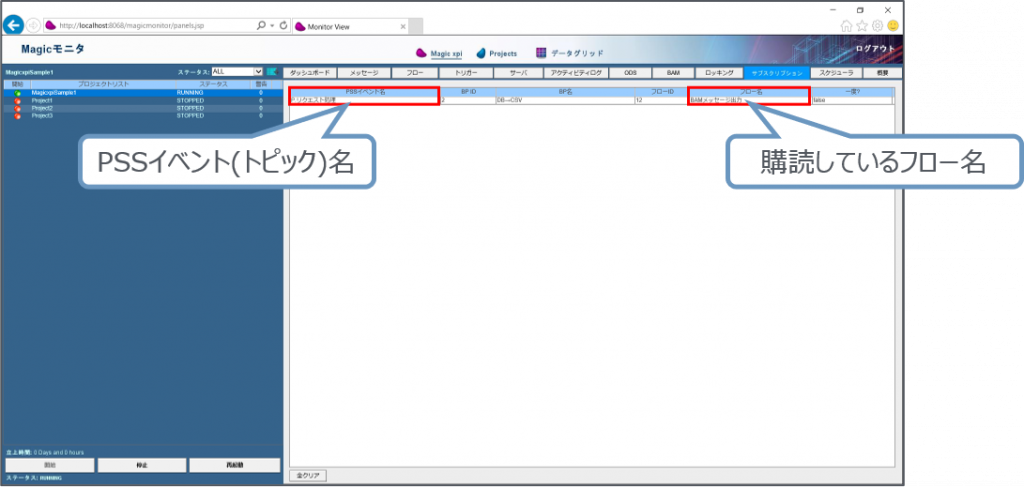Click the browser back arrow button
The width and height of the screenshot is (1024, 487).
[13, 24]
